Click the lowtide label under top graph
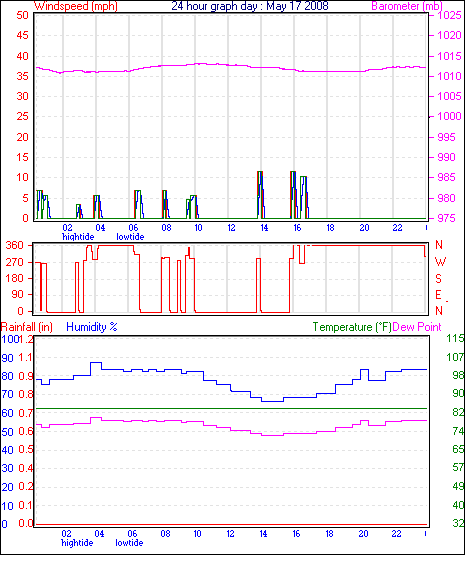The width and height of the screenshot is (467, 563). coord(130,237)
